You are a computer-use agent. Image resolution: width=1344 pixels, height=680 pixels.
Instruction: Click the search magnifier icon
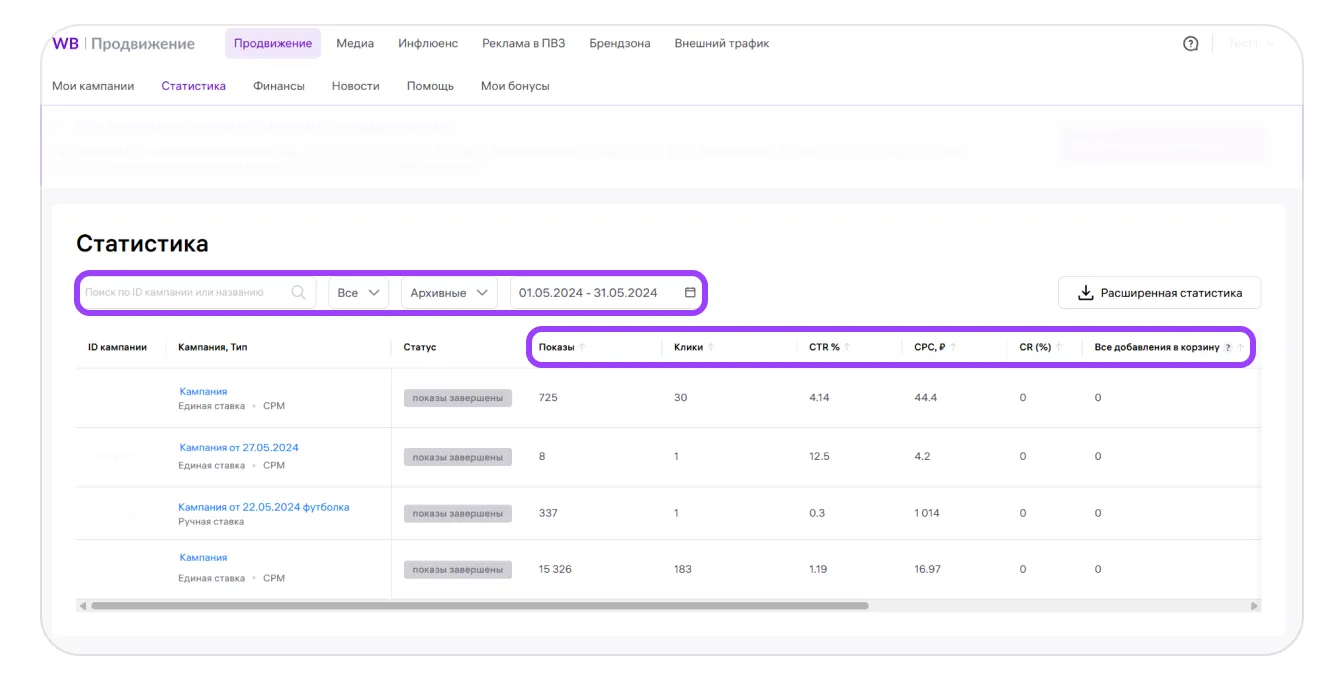pos(298,293)
